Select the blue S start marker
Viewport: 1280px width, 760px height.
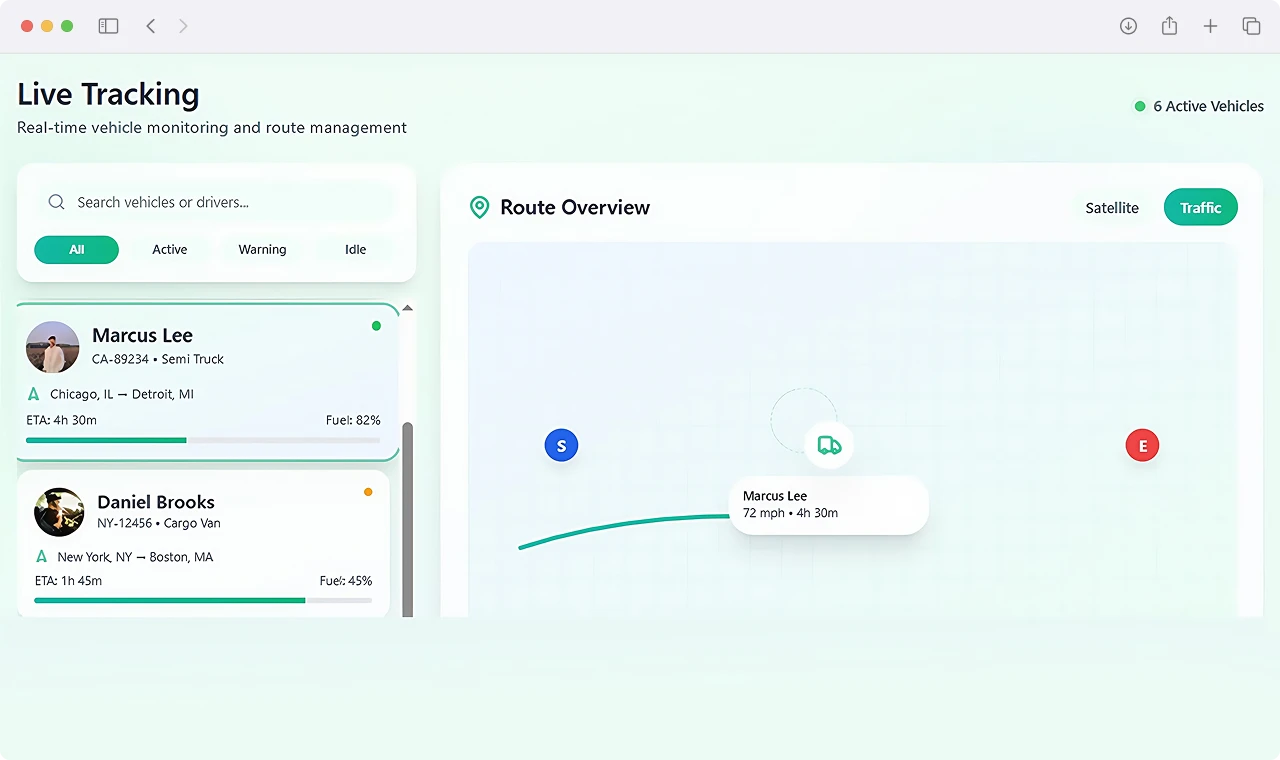pyautogui.click(x=561, y=446)
